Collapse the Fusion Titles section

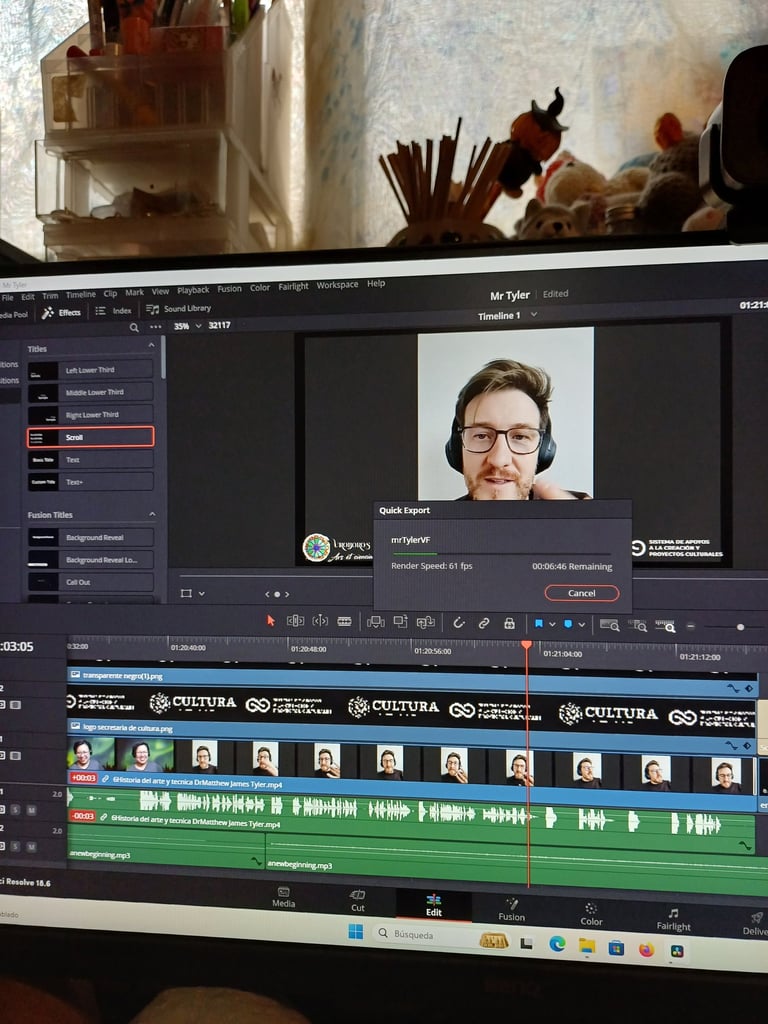tap(152, 515)
